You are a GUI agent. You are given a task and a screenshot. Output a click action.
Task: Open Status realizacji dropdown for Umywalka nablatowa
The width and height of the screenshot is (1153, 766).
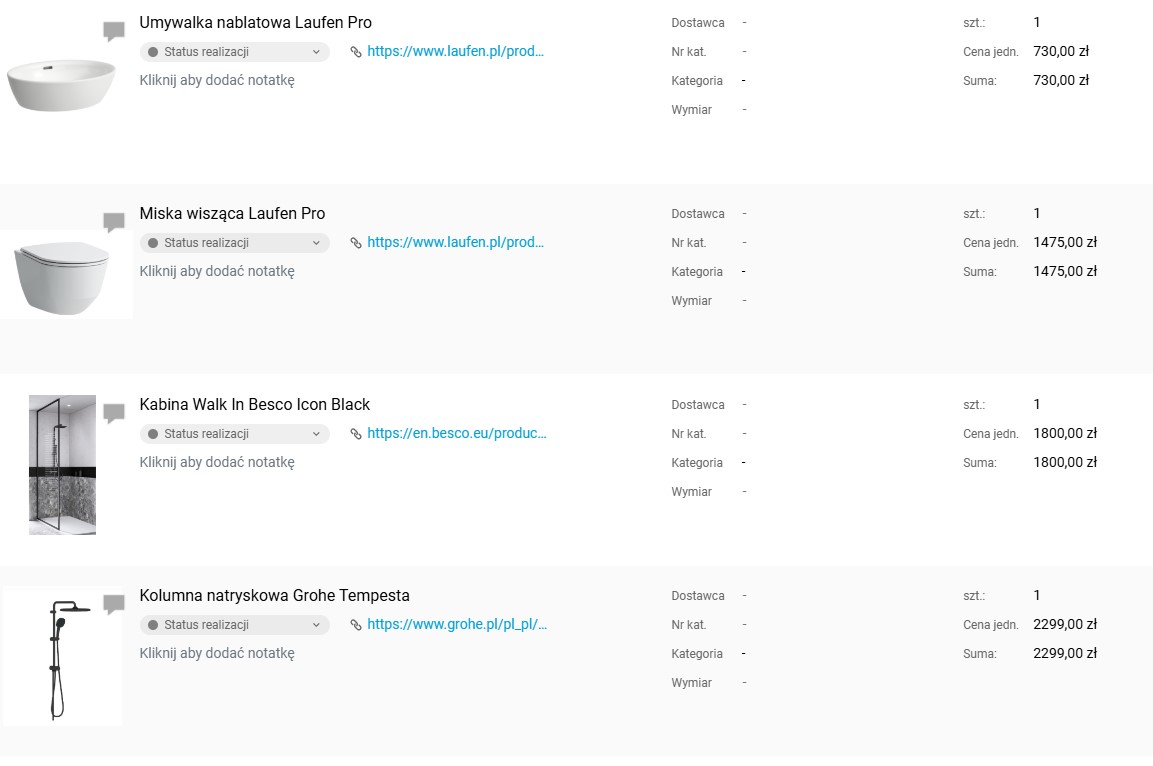click(x=234, y=52)
